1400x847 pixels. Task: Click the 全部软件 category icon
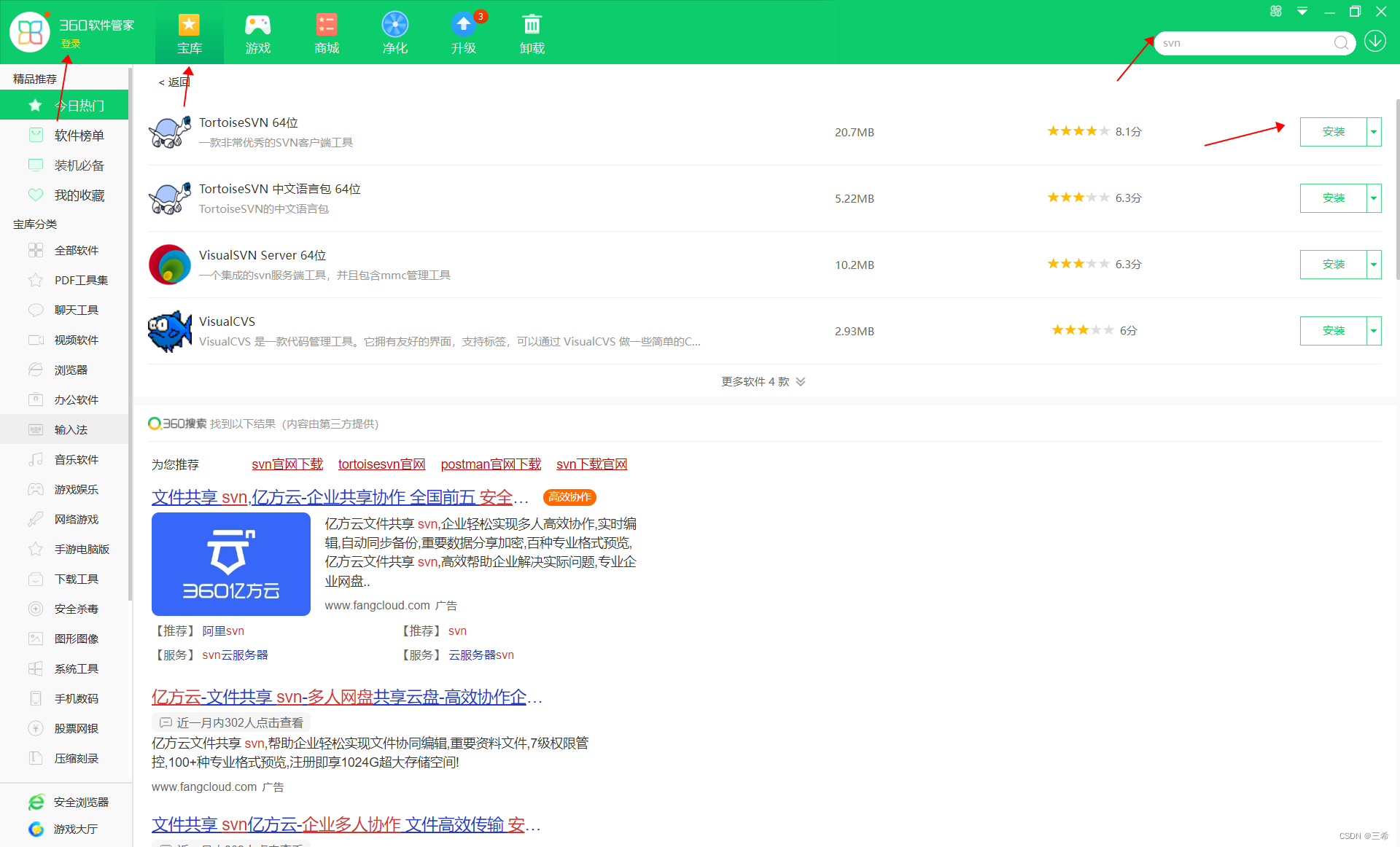[35, 250]
